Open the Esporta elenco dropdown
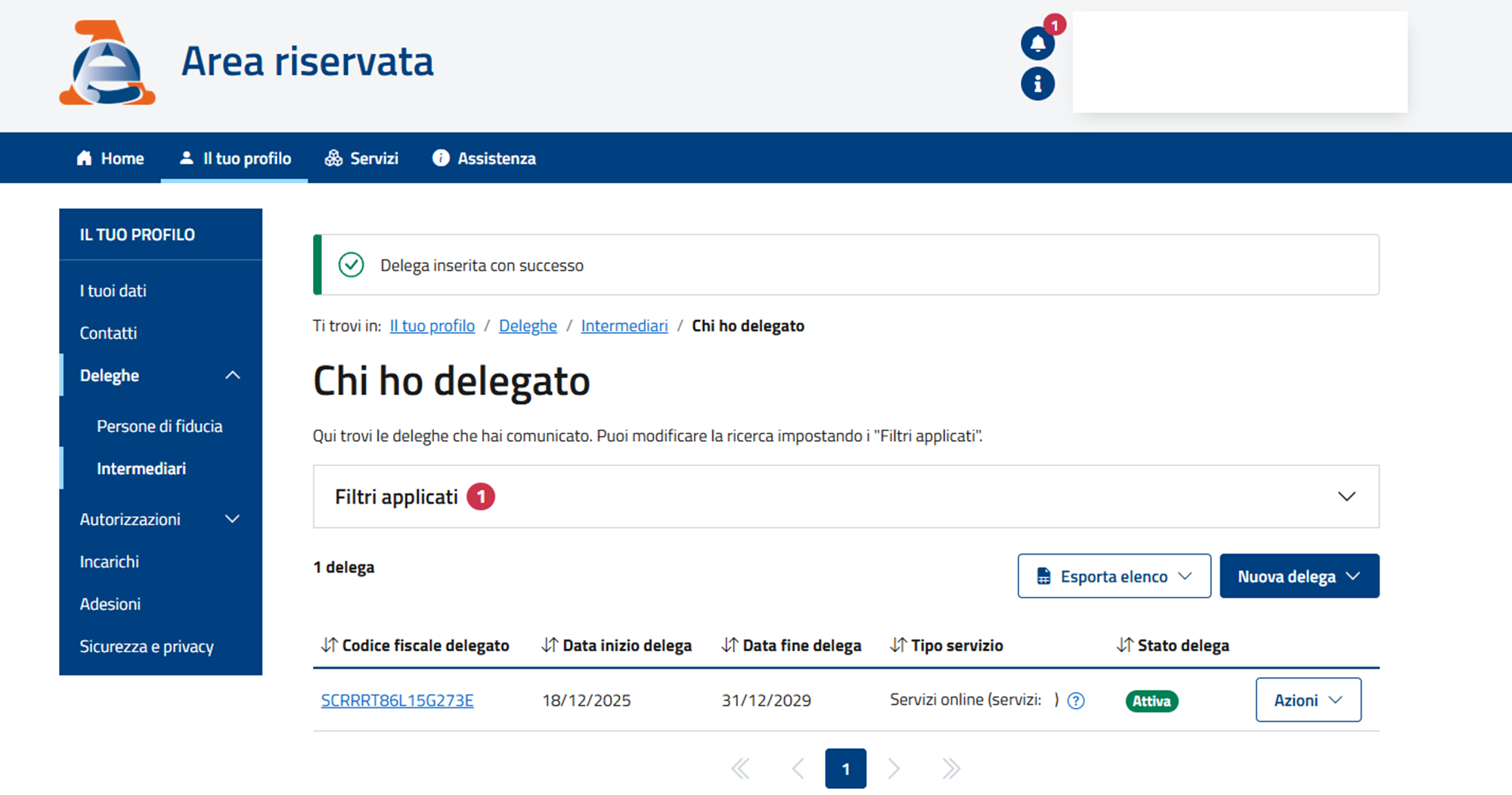Viewport: 1512px width, 795px height. [1114, 576]
